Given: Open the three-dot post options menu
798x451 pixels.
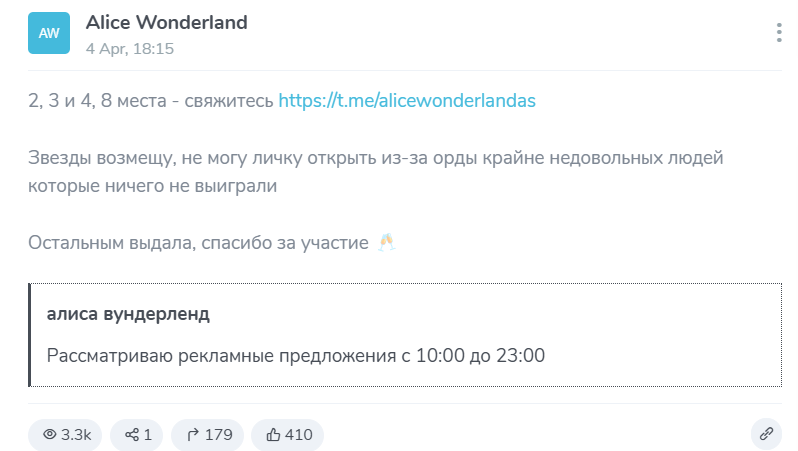Looking at the screenshot, I should click(x=779, y=33).
